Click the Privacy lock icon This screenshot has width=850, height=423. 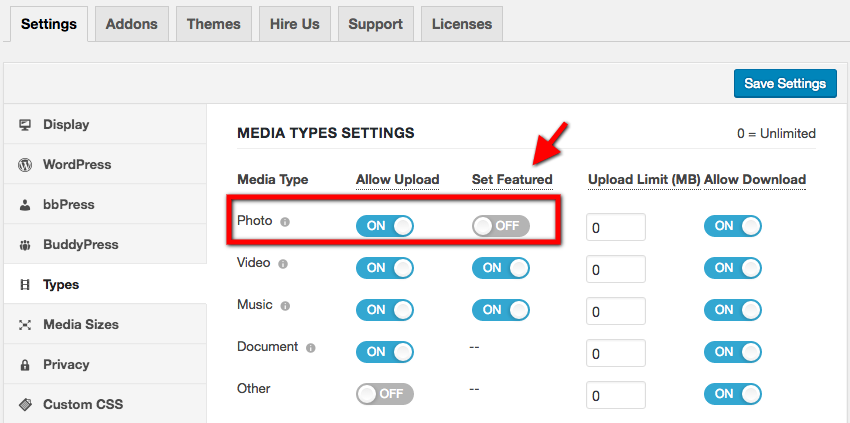[25, 365]
